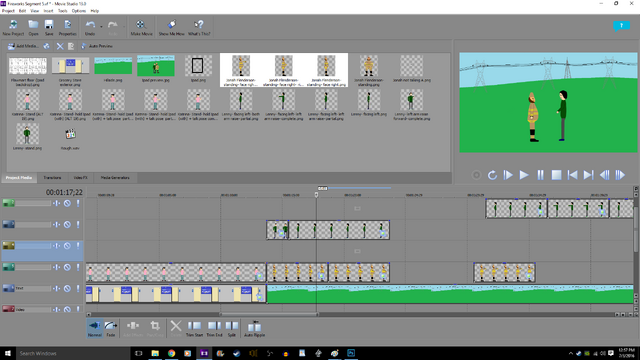Click Play From Start button
The image size is (640, 360).
(508, 175)
